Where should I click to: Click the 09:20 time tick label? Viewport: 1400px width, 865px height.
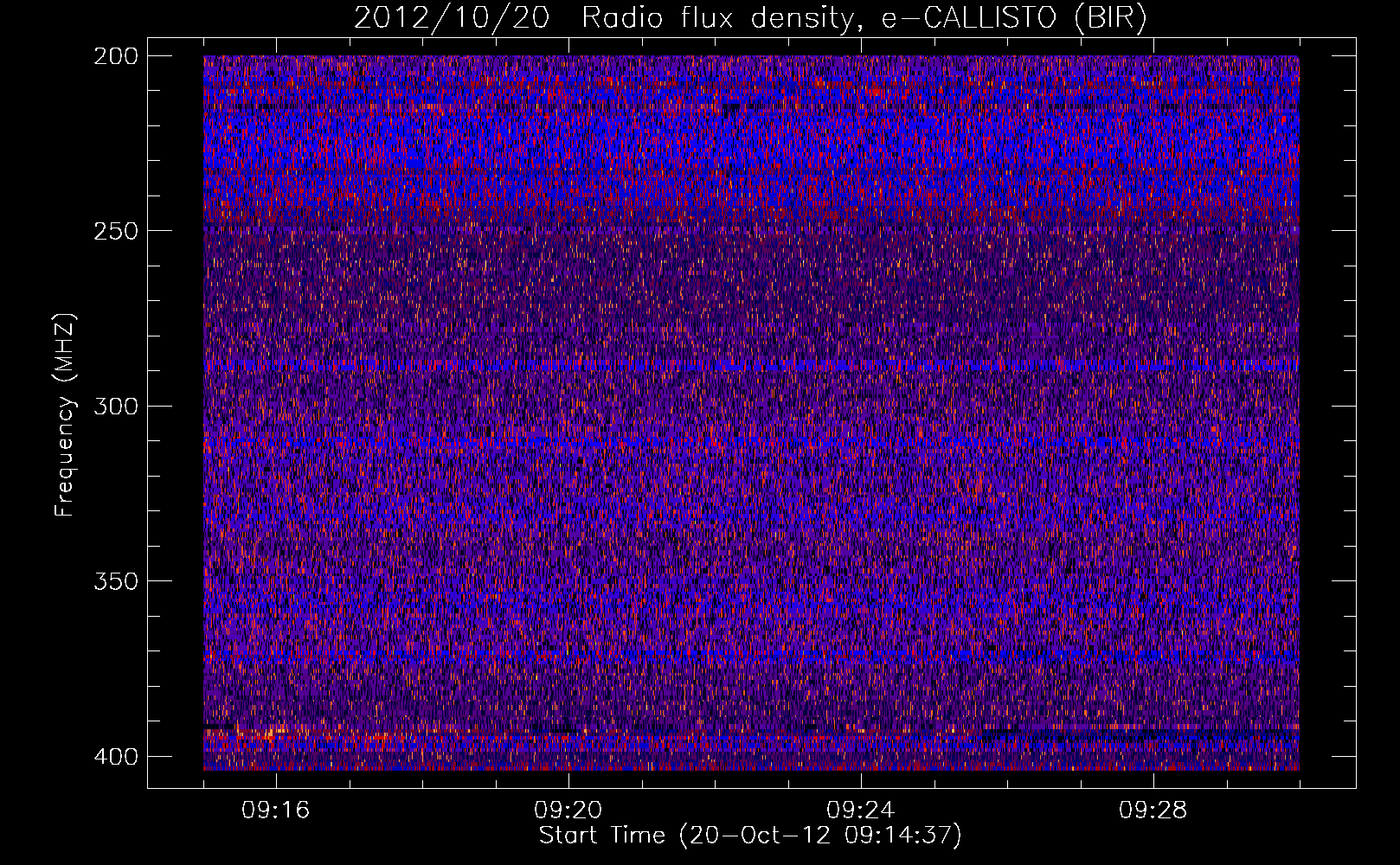click(568, 811)
